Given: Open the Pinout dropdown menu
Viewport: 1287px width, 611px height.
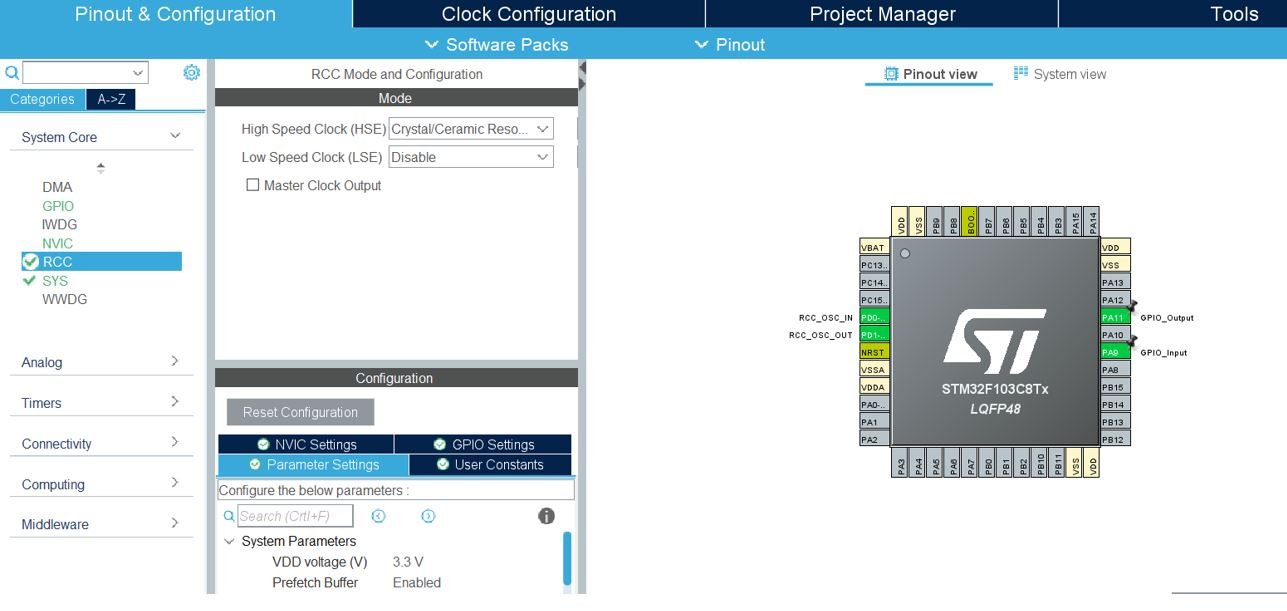Looking at the screenshot, I should [729, 44].
